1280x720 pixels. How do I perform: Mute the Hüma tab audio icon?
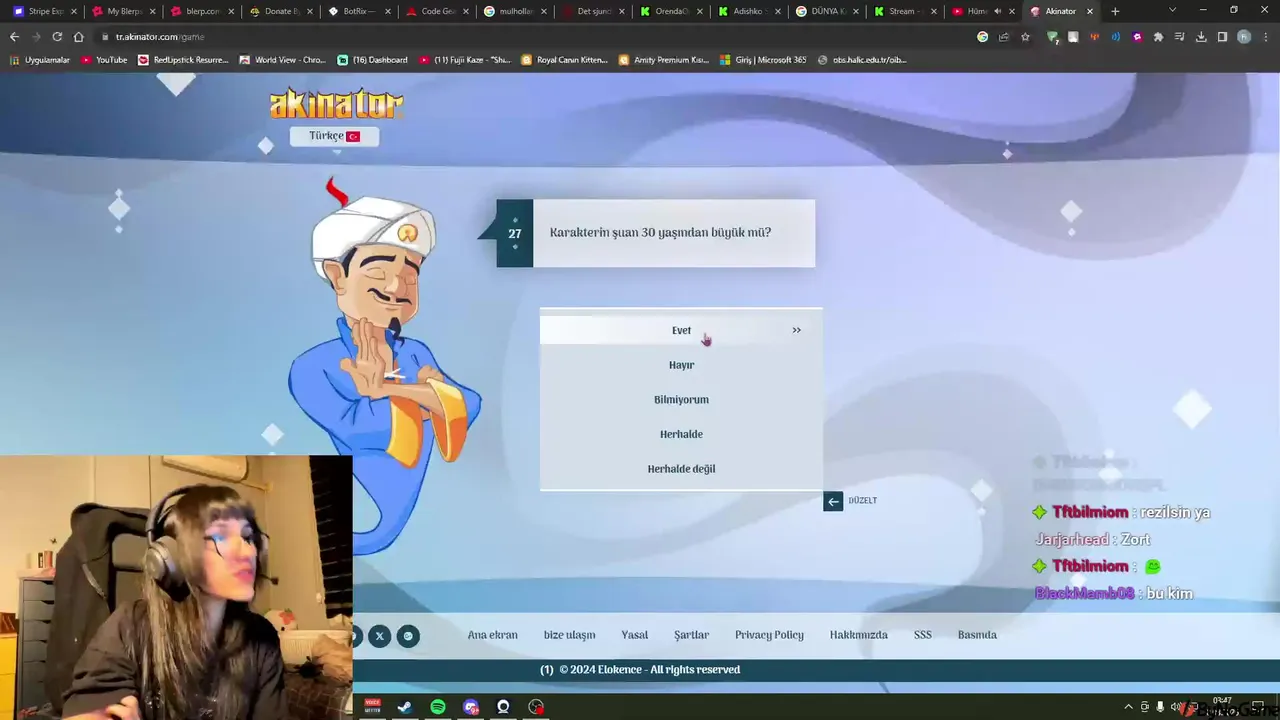(x=997, y=11)
